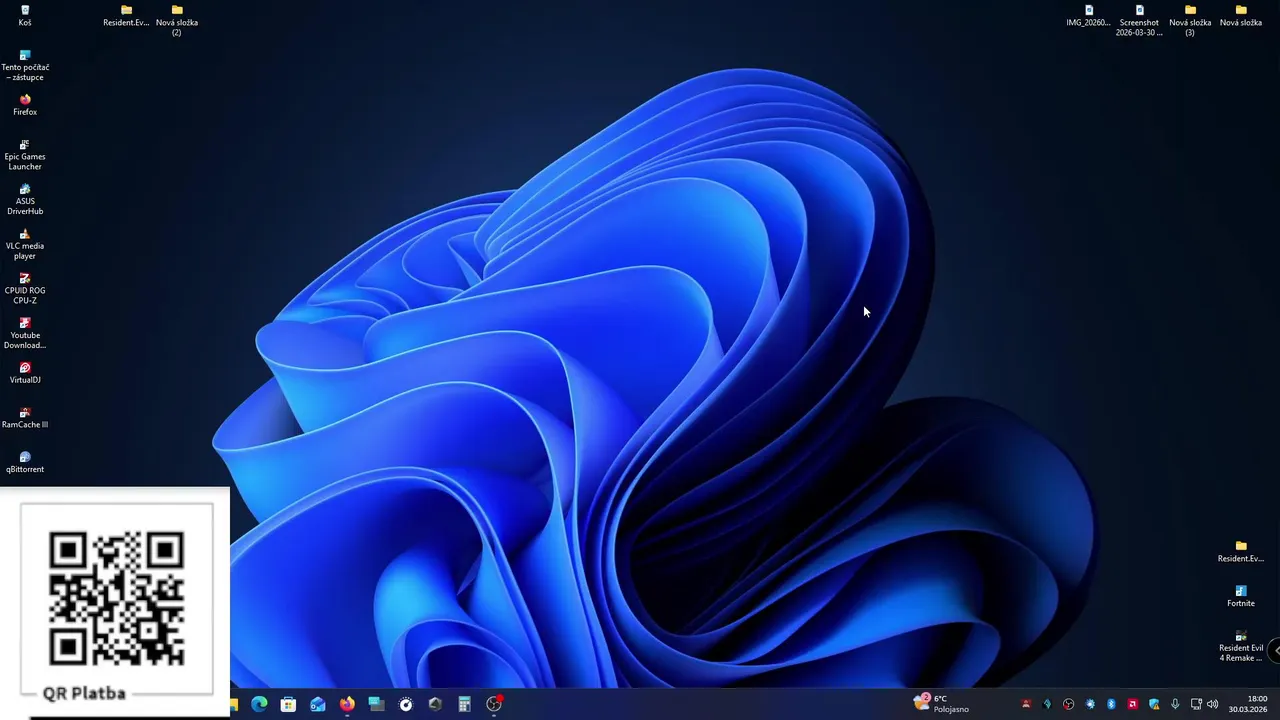1280x720 pixels.
Task: Open the Outlook mail taskbar icon
Action: (x=318, y=704)
